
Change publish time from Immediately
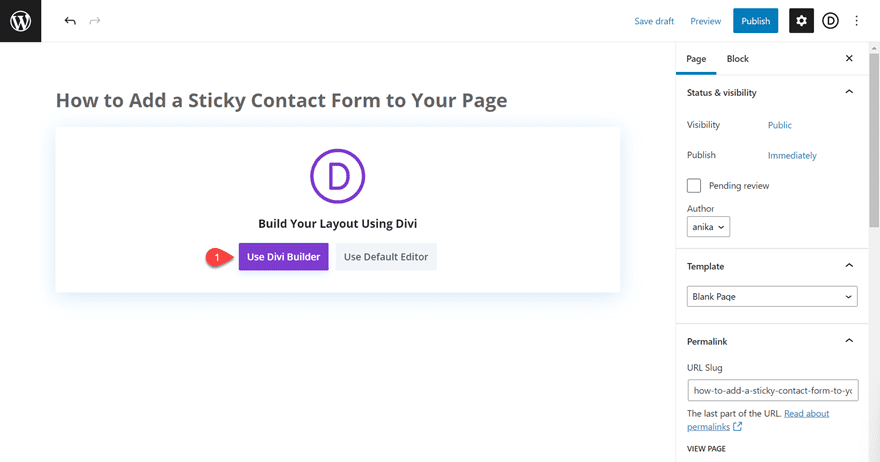(792, 155)
